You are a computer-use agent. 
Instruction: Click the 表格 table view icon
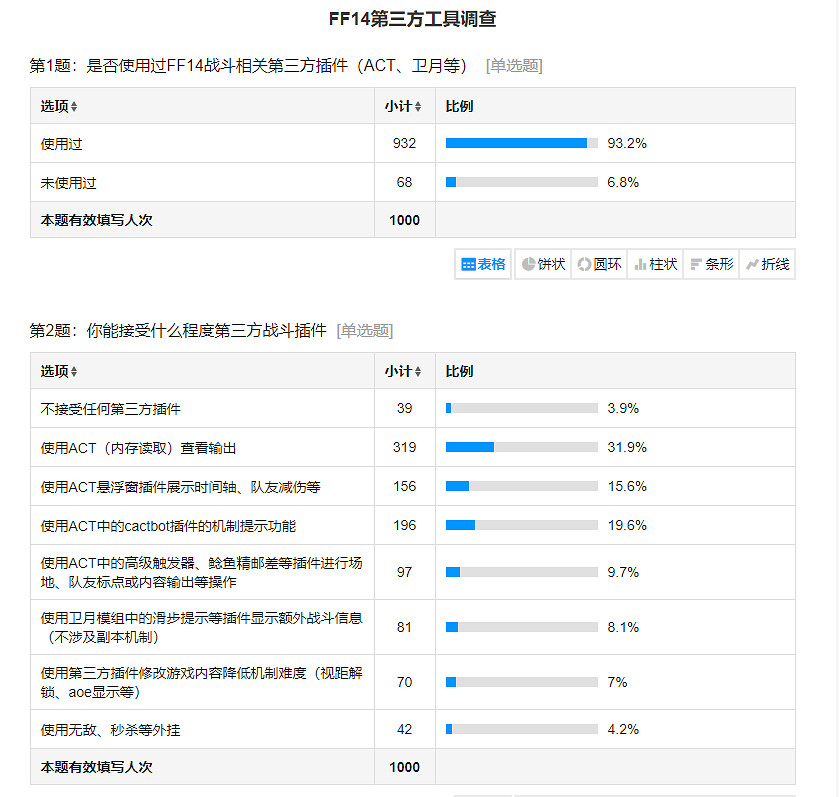pyautogui.click(x=483, y=264)
